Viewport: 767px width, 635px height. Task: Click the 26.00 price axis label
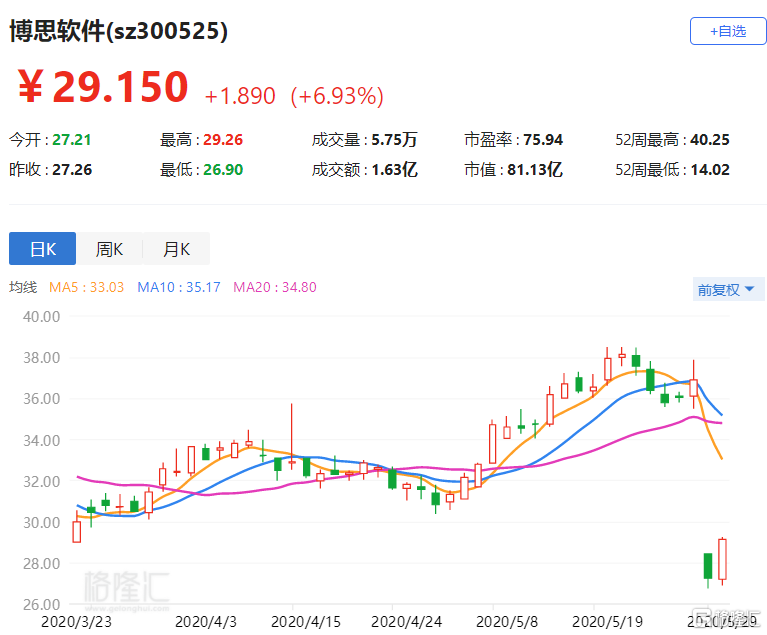coord(42,605)
